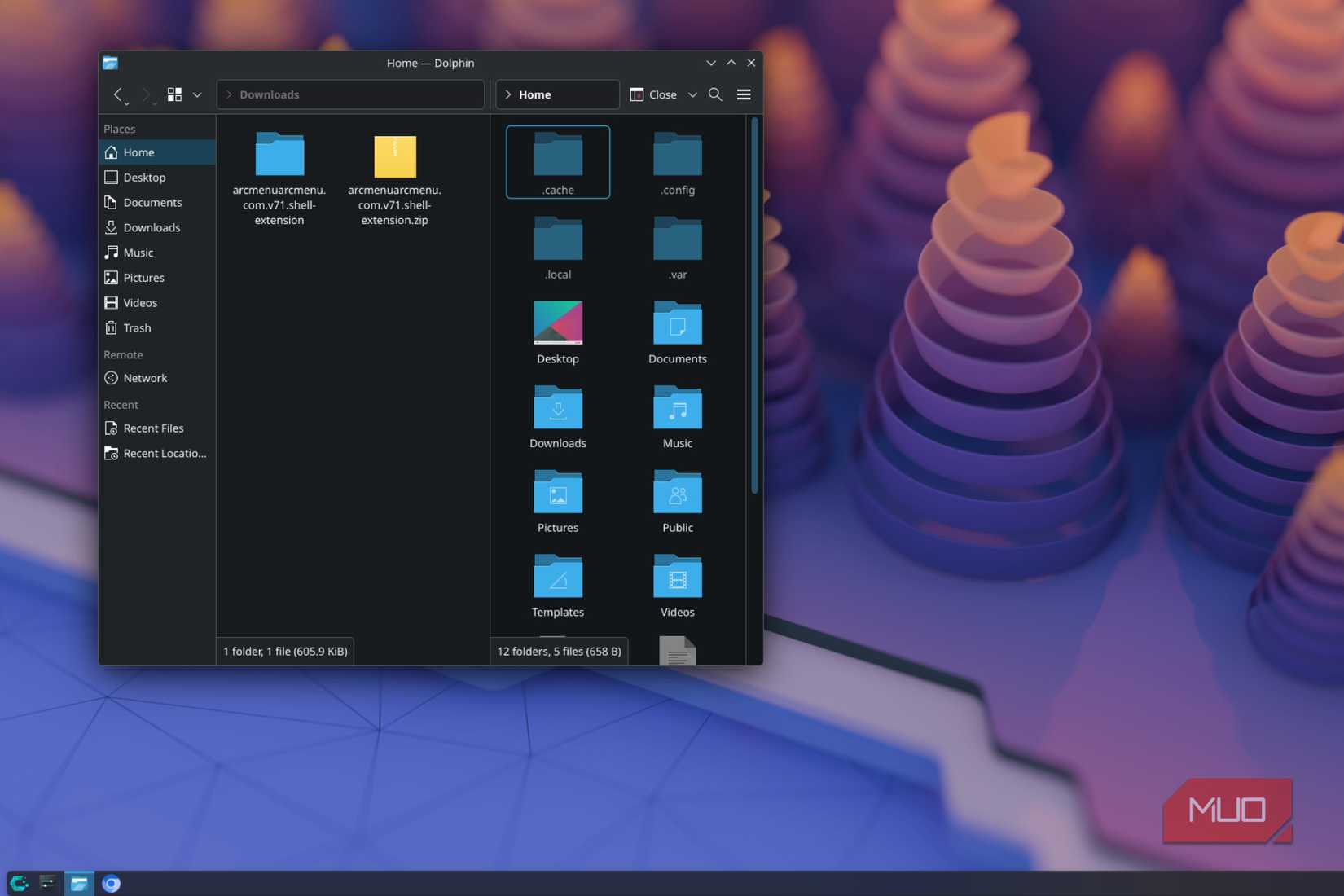Open the hamburger menu in Dolphin's toolbar
The height and width of the screenshot is (896, 1344).
[743, 94]
